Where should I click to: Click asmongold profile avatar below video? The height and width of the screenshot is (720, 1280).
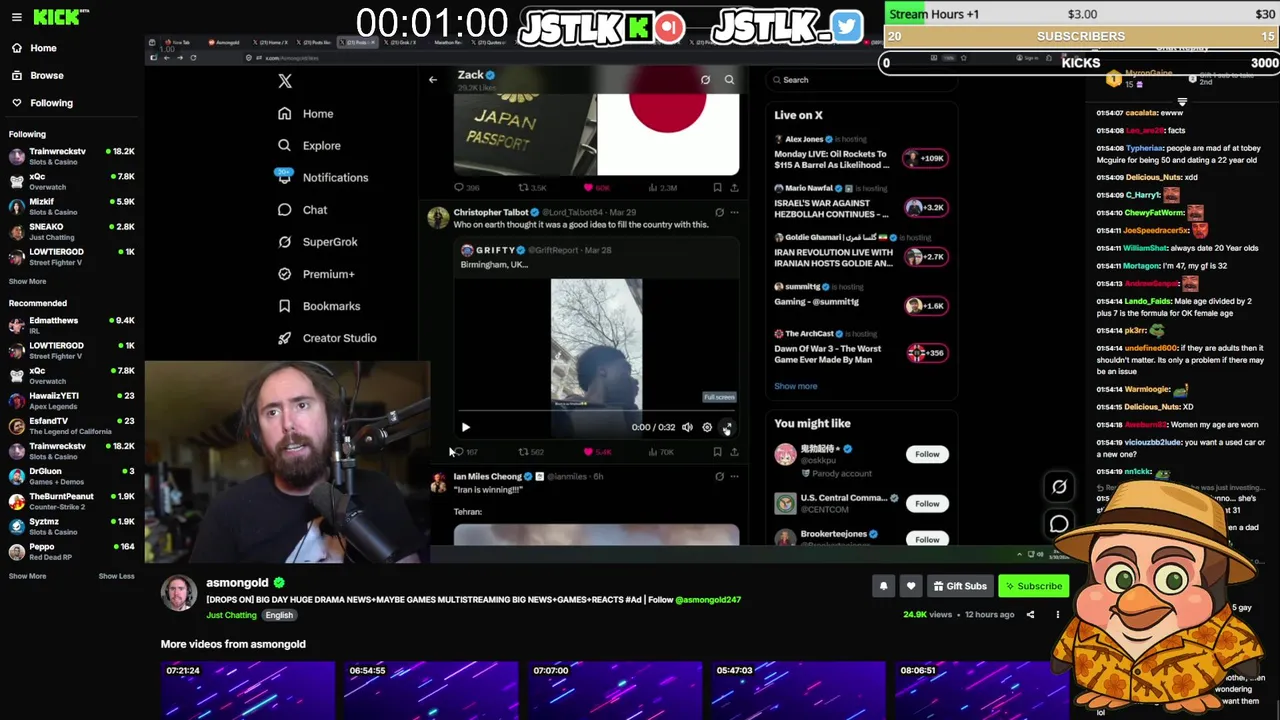pyautogui.click(x=179, y=593)
